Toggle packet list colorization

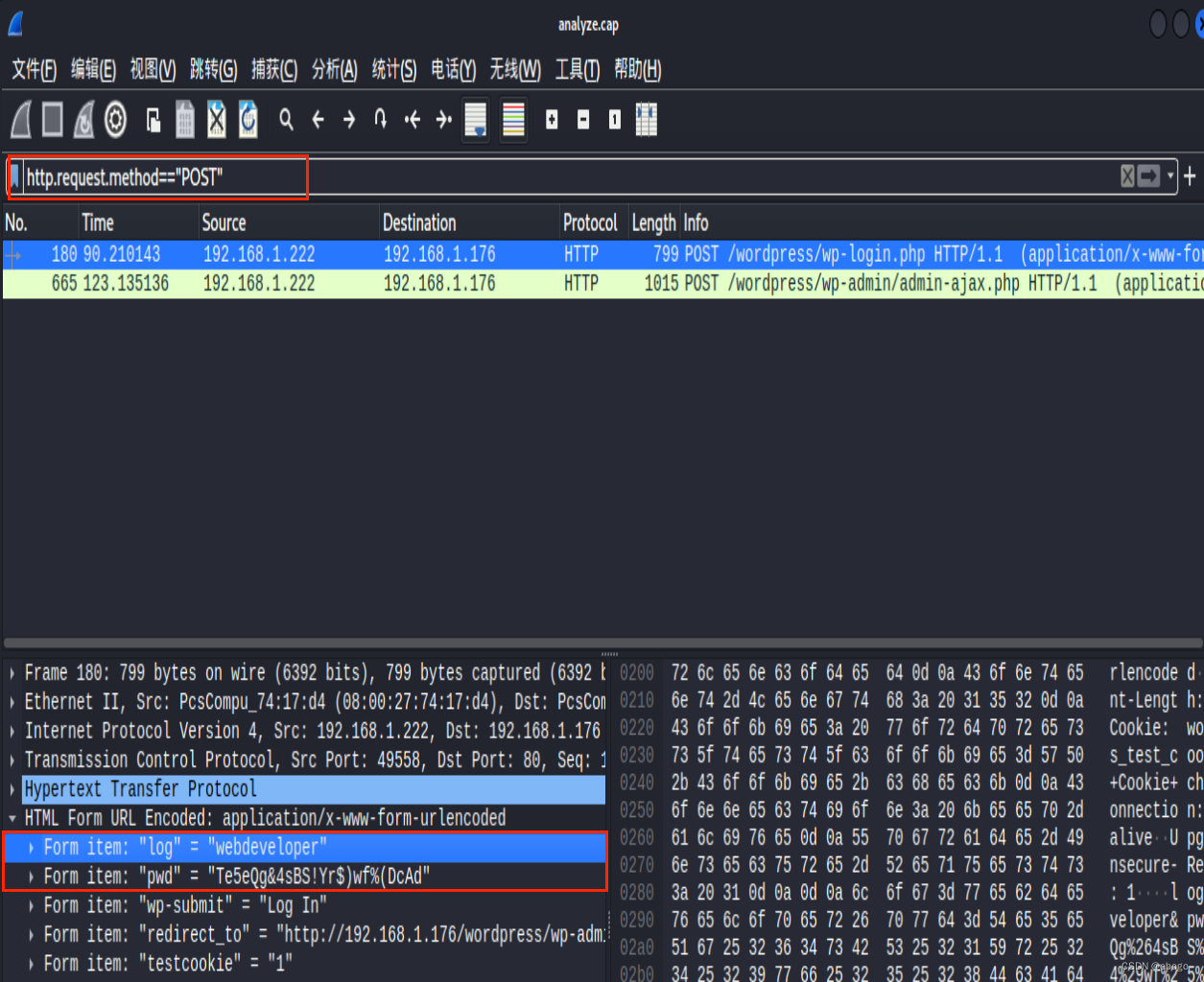(513, 120)
